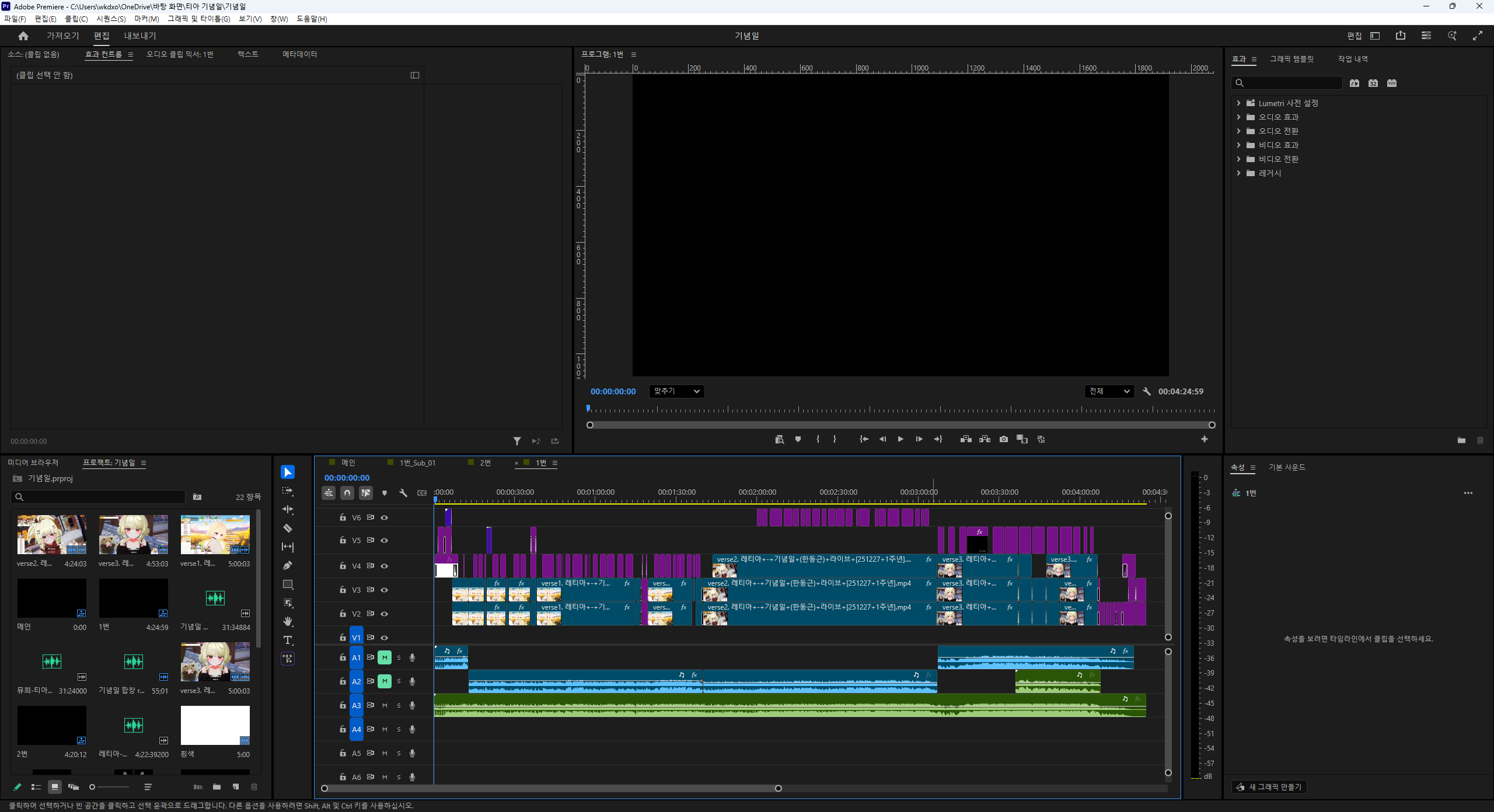The height and width of the screenshot is (812, 1494).
Task: Open the 2번 sequence tab
Action: (485, 463)
